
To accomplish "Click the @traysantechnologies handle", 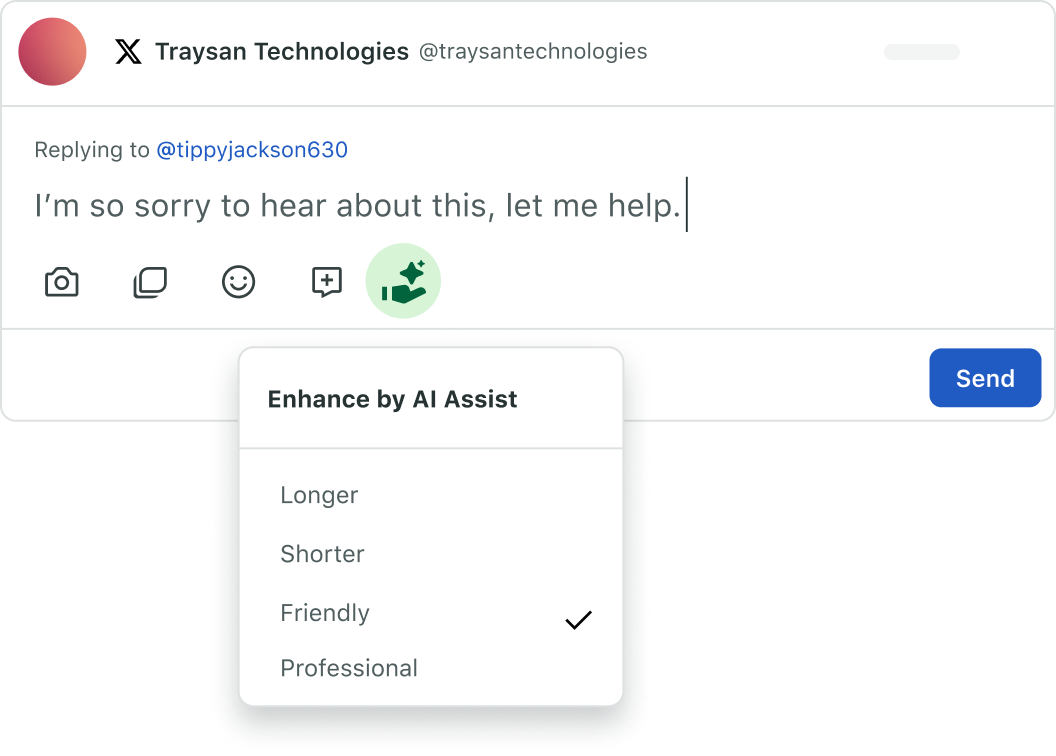I will point(533,51).
